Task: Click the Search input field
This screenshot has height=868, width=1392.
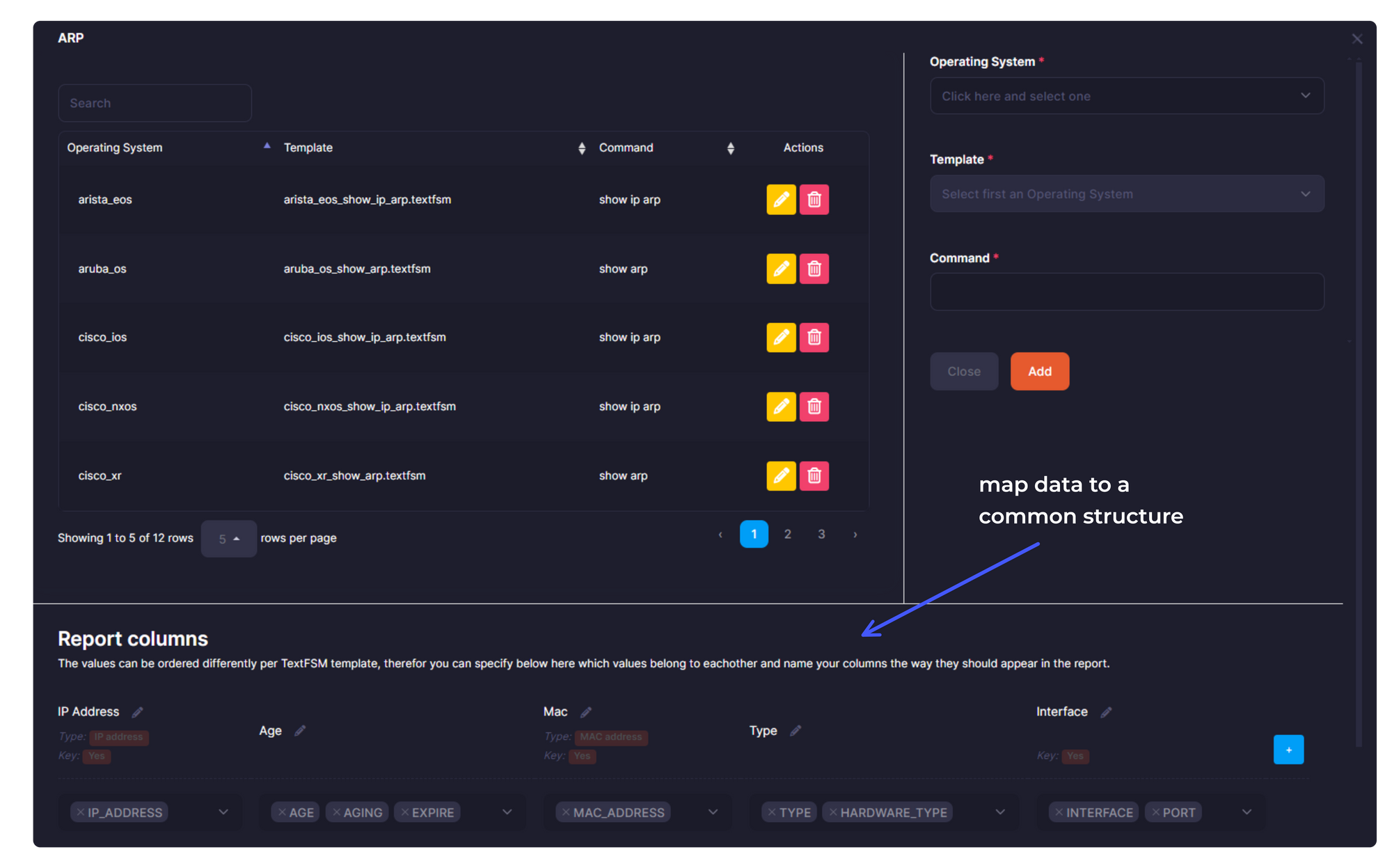Action: pos(155,102)
